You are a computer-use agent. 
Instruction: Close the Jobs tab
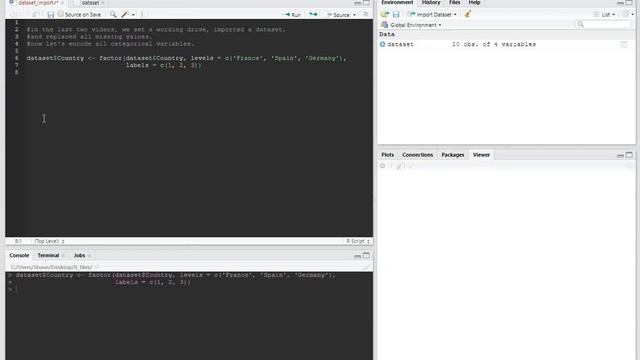click(x=89, y=256)
